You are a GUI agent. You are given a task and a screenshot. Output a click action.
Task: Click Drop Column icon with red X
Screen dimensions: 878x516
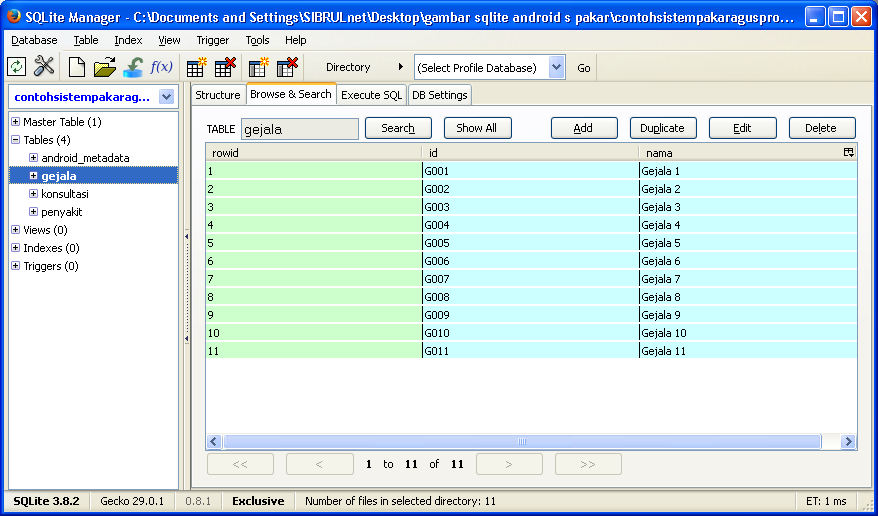click(x=288, y=67)
